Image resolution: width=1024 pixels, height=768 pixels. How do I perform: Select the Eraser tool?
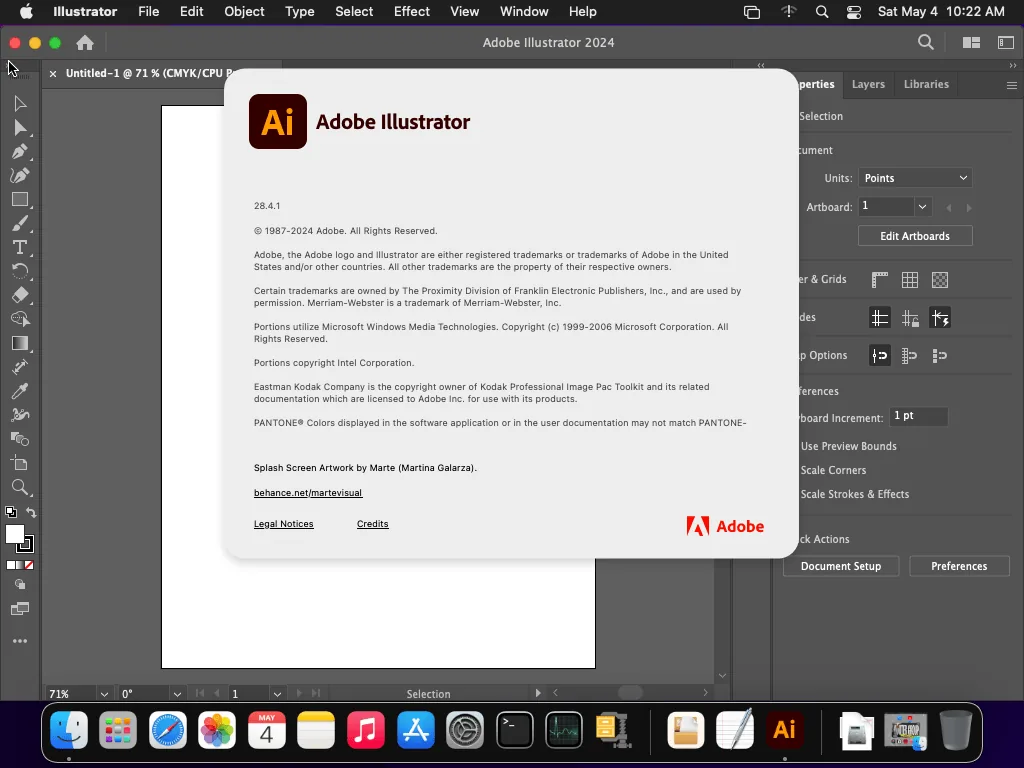[x=20, y=295]
